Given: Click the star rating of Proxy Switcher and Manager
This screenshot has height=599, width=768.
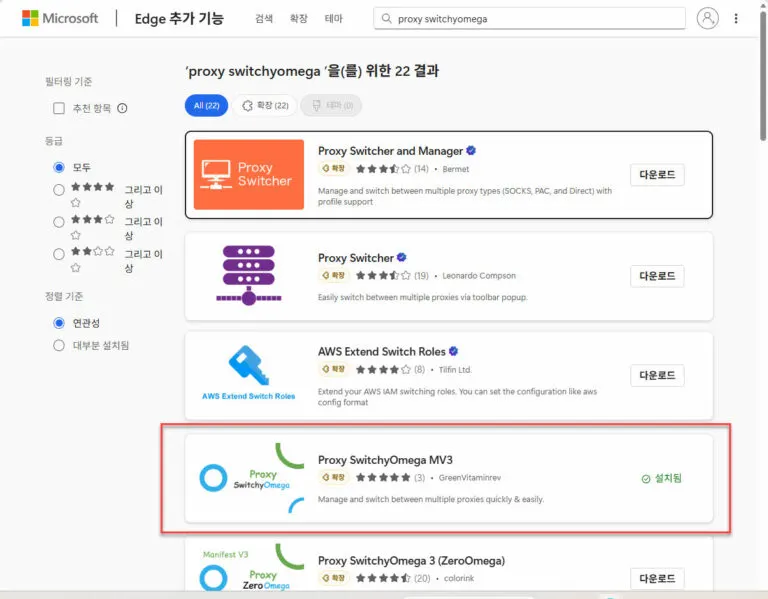Looking at the screenshot, I should click(383, 169).
